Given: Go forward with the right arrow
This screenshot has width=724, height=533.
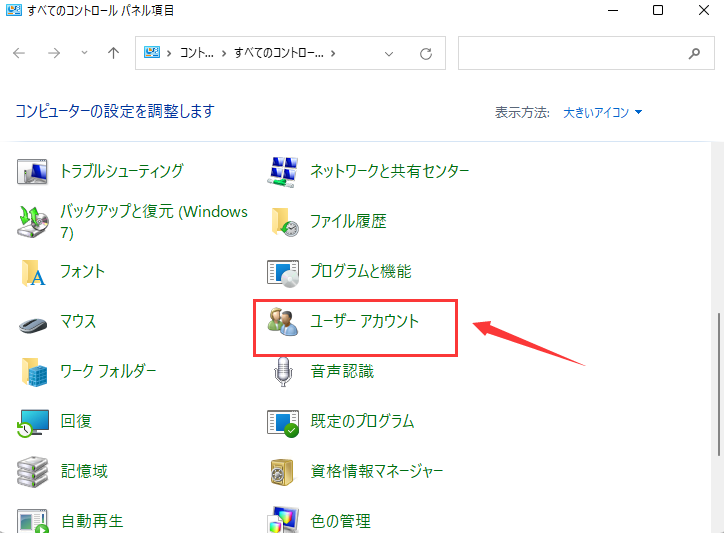Looking at the screenshot, I should coord(54,53).
